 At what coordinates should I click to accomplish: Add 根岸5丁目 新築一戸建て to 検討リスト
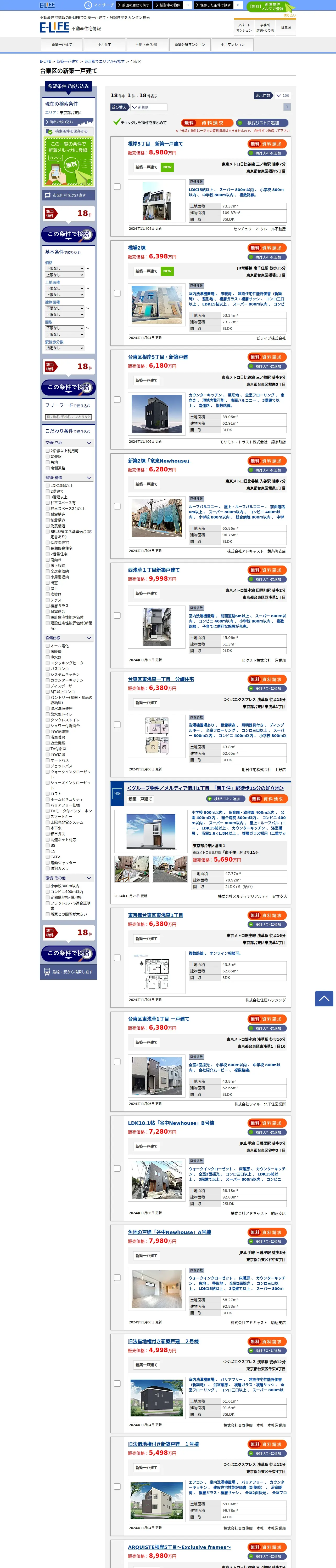tap(268, 153)
